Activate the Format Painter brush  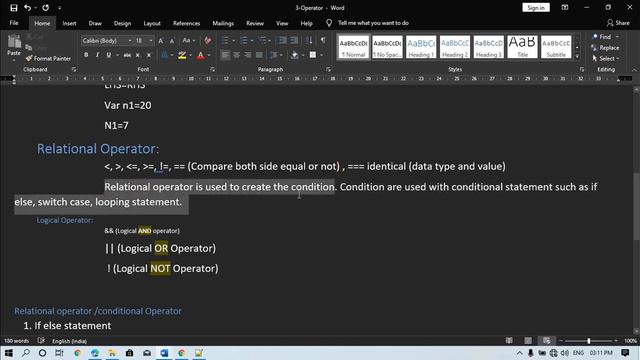[48, 58]
